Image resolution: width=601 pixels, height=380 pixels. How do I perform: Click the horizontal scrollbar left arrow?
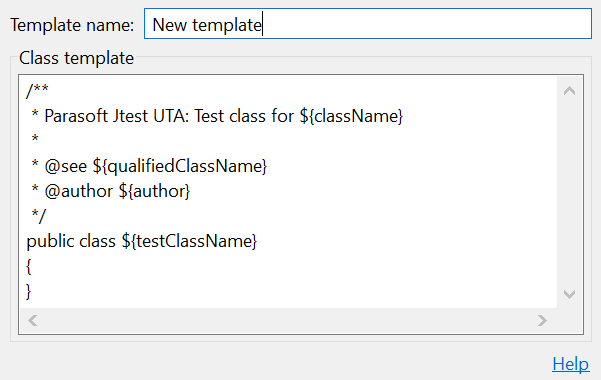(x=33, y=320)
